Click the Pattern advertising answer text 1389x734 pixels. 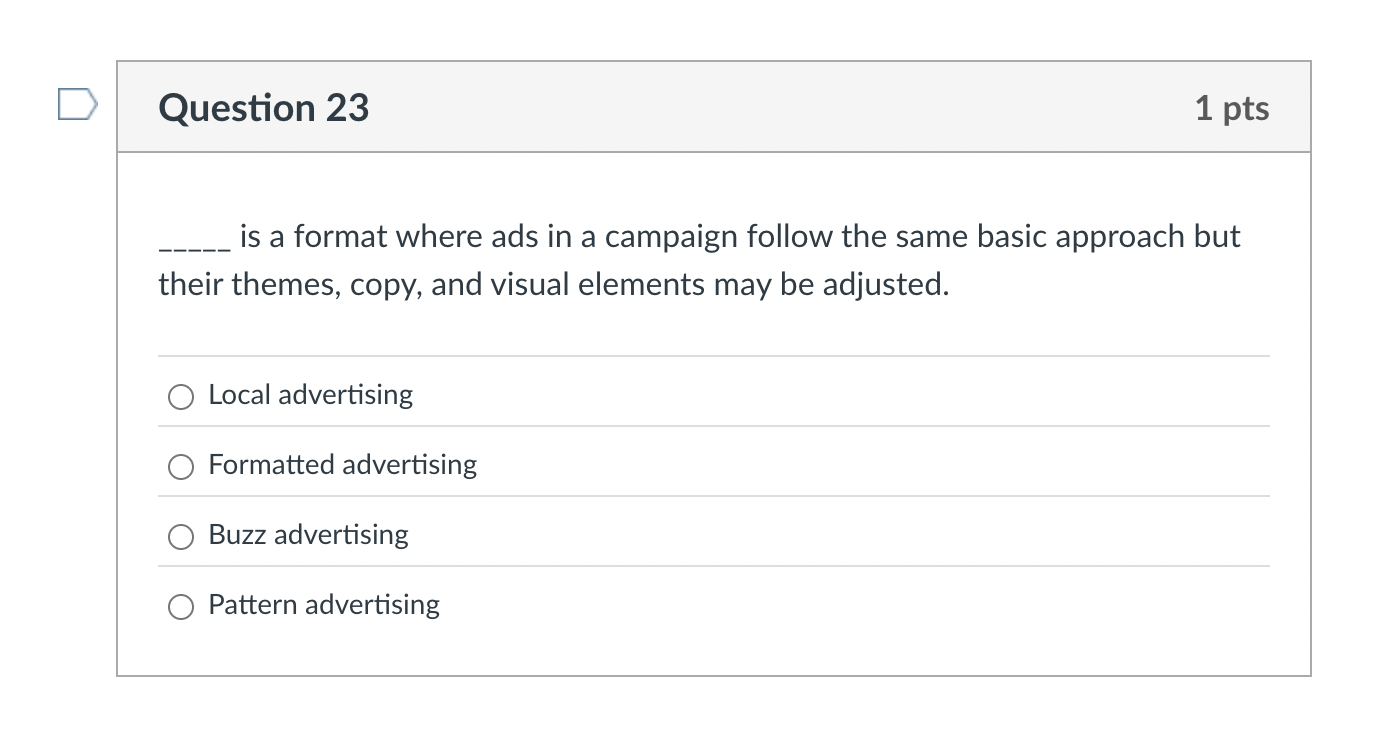coord(323,605)
